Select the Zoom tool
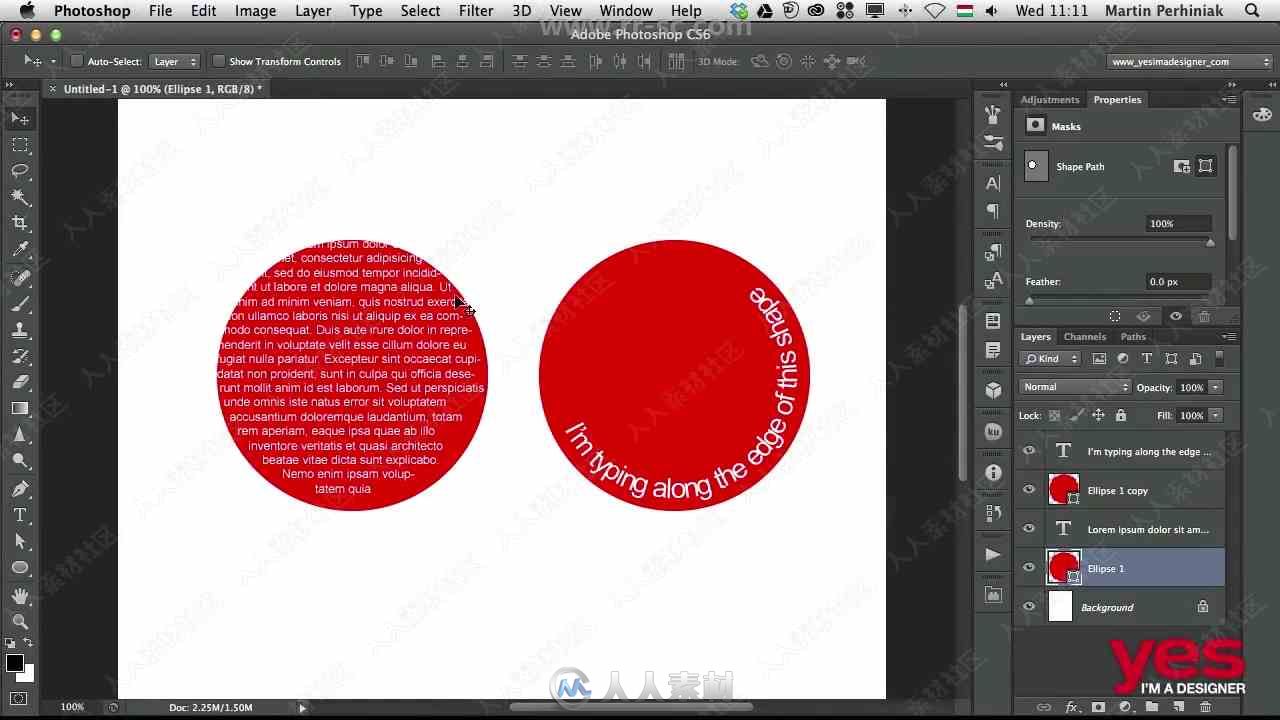Image resolution: width=1280 pixels, height=720 pixels. click(20, 622)
